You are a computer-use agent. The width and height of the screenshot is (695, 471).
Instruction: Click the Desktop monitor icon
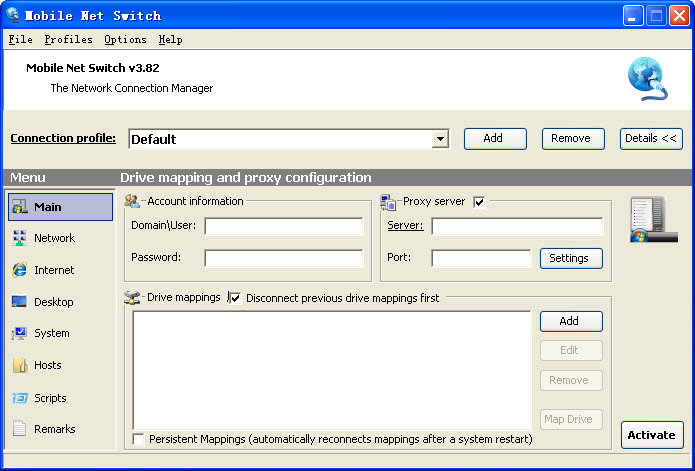click(x=19, y=302)
